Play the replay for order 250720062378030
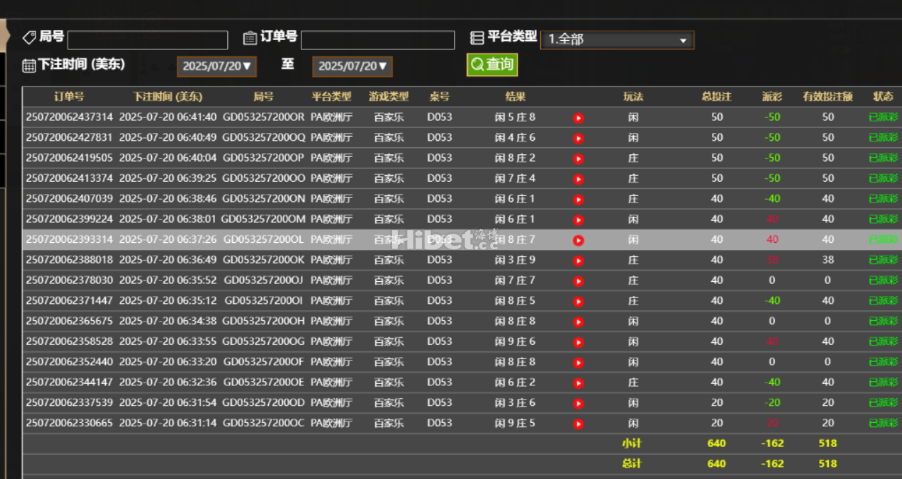This screenshot has height=479, width=902. [x=578, y=280]
